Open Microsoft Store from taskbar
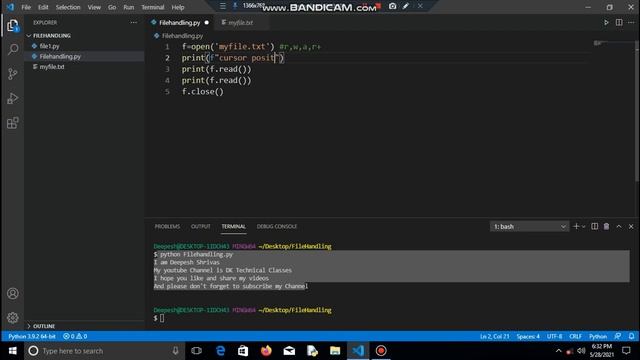 point(243,351)
